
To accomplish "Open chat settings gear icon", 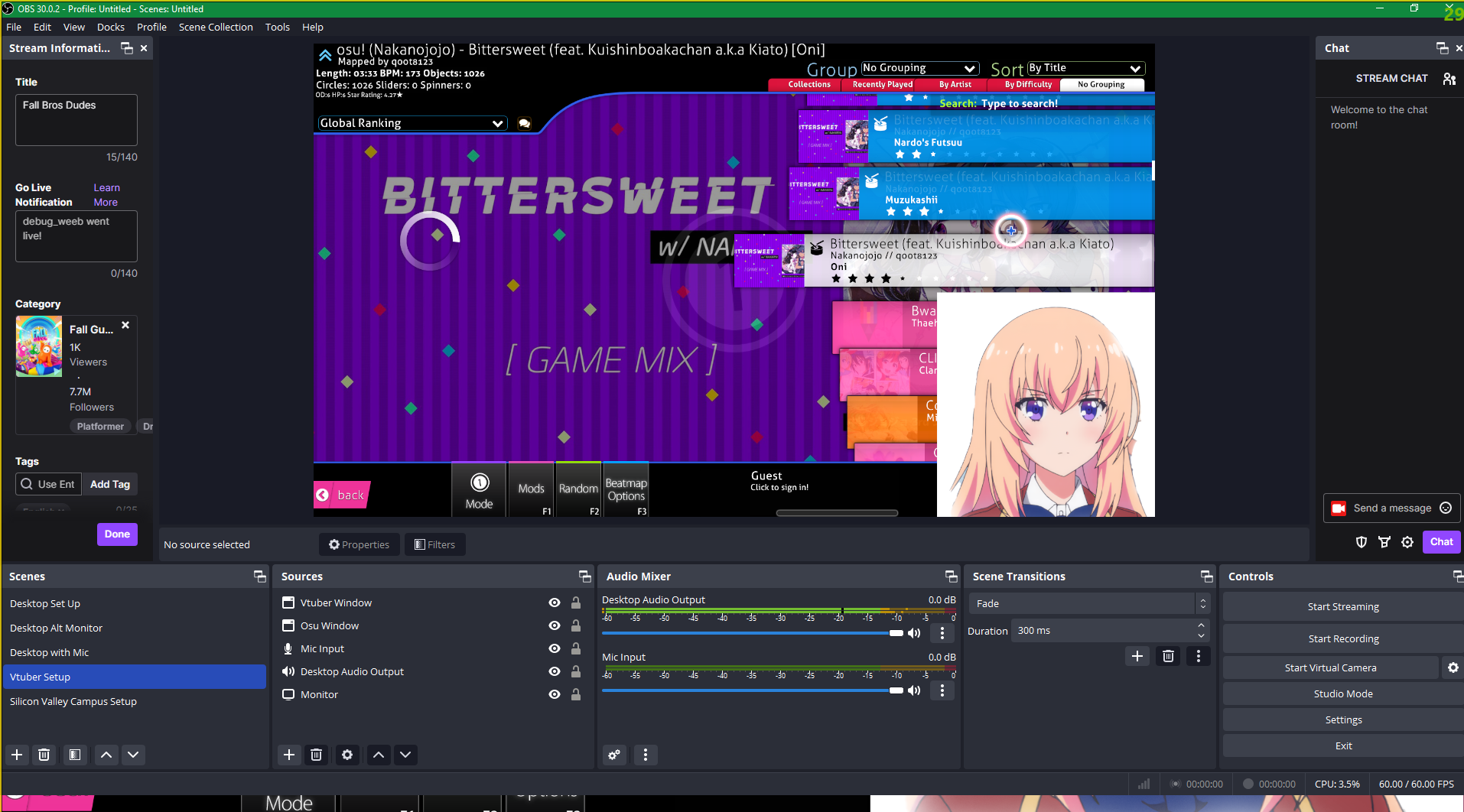I will [1407, 542].
